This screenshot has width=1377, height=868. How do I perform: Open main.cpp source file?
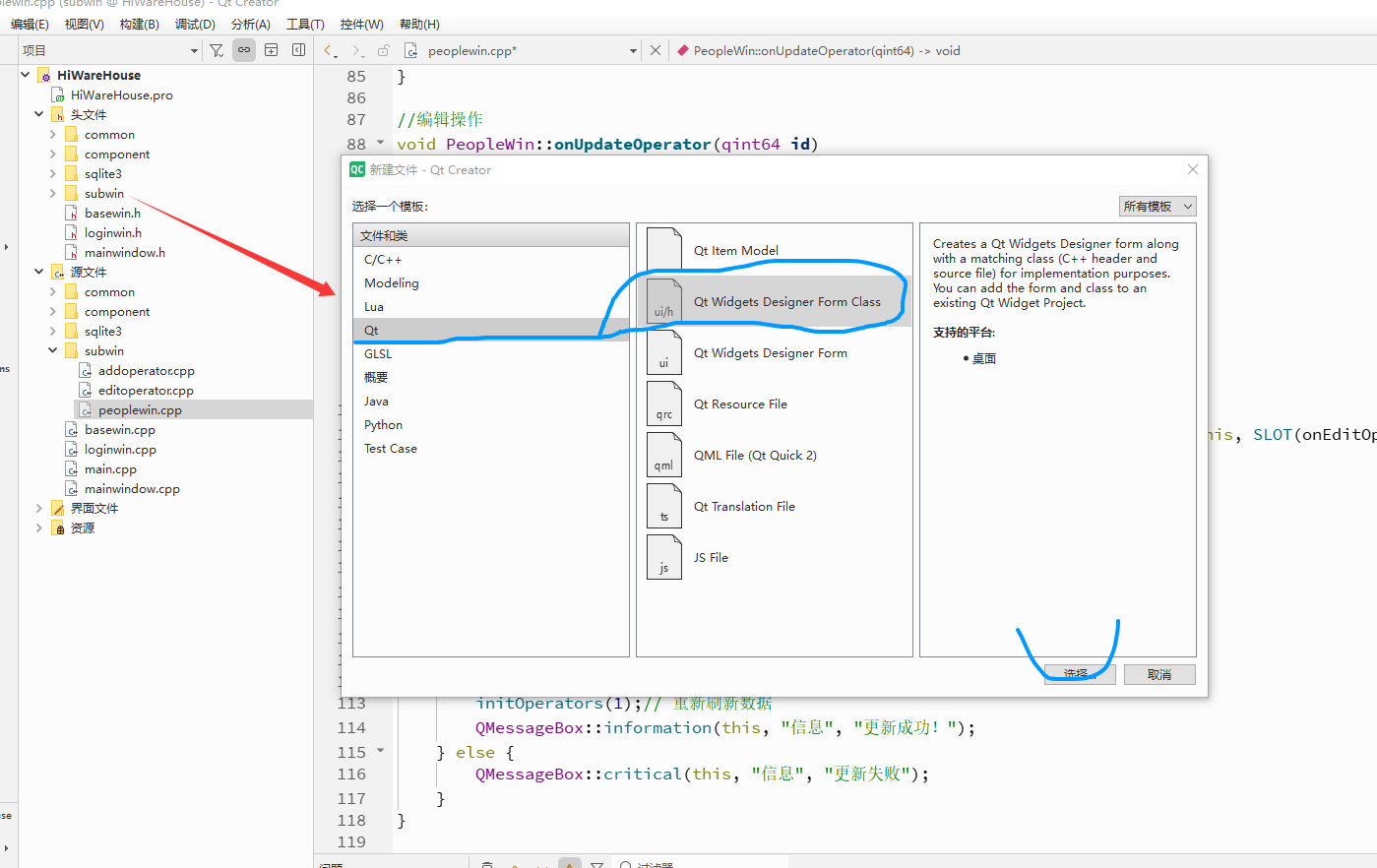click(110, 468)
